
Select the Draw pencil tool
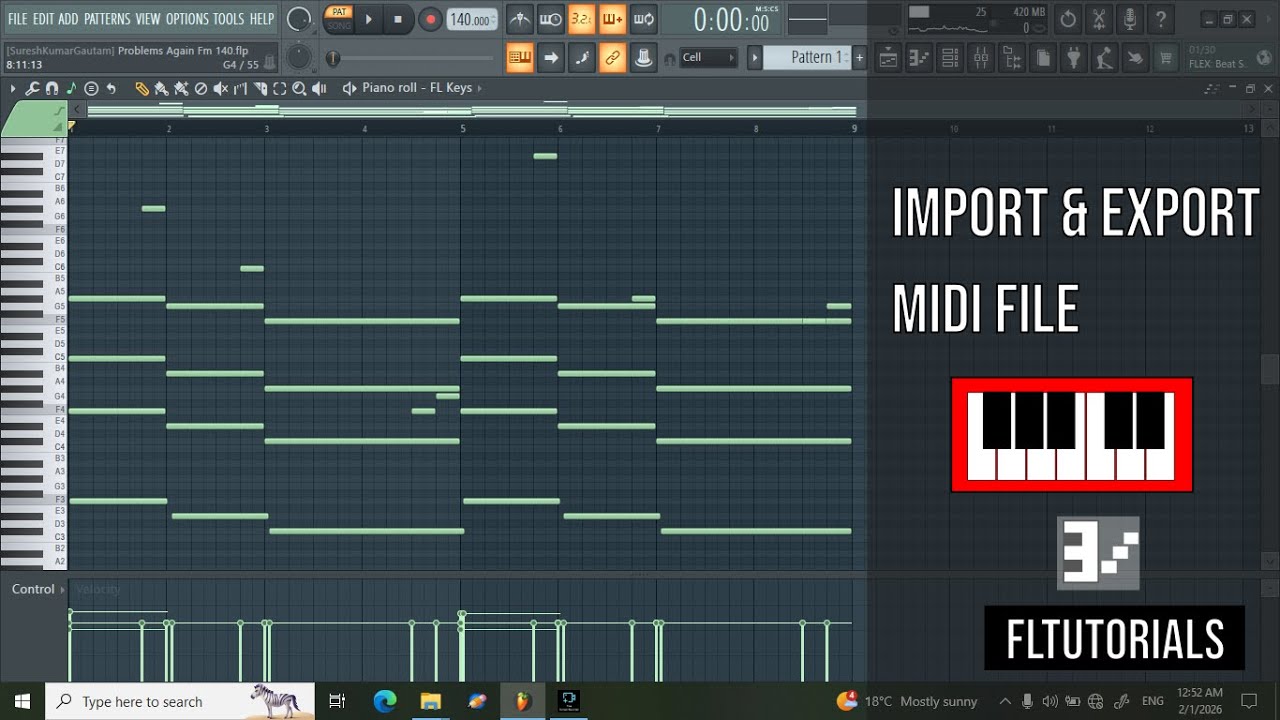coord(142,88)
